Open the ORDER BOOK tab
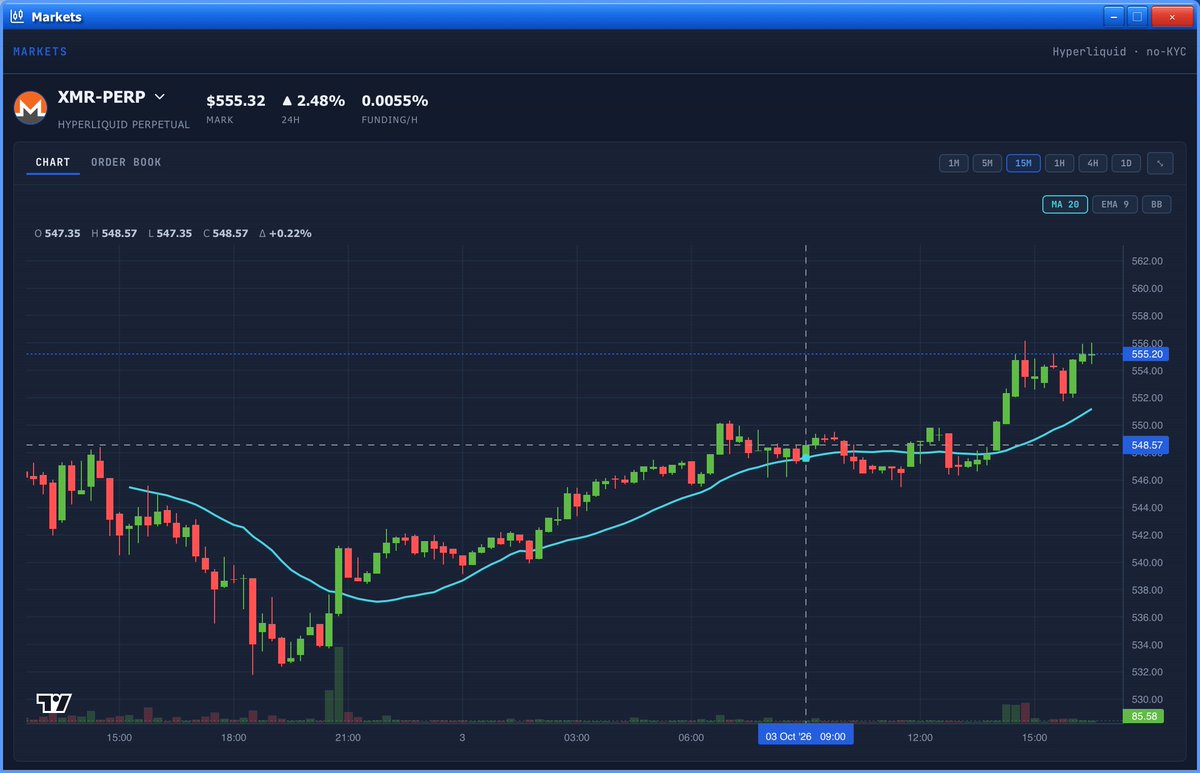Screen dimensions: 1200x773 (x=126, y=162)
